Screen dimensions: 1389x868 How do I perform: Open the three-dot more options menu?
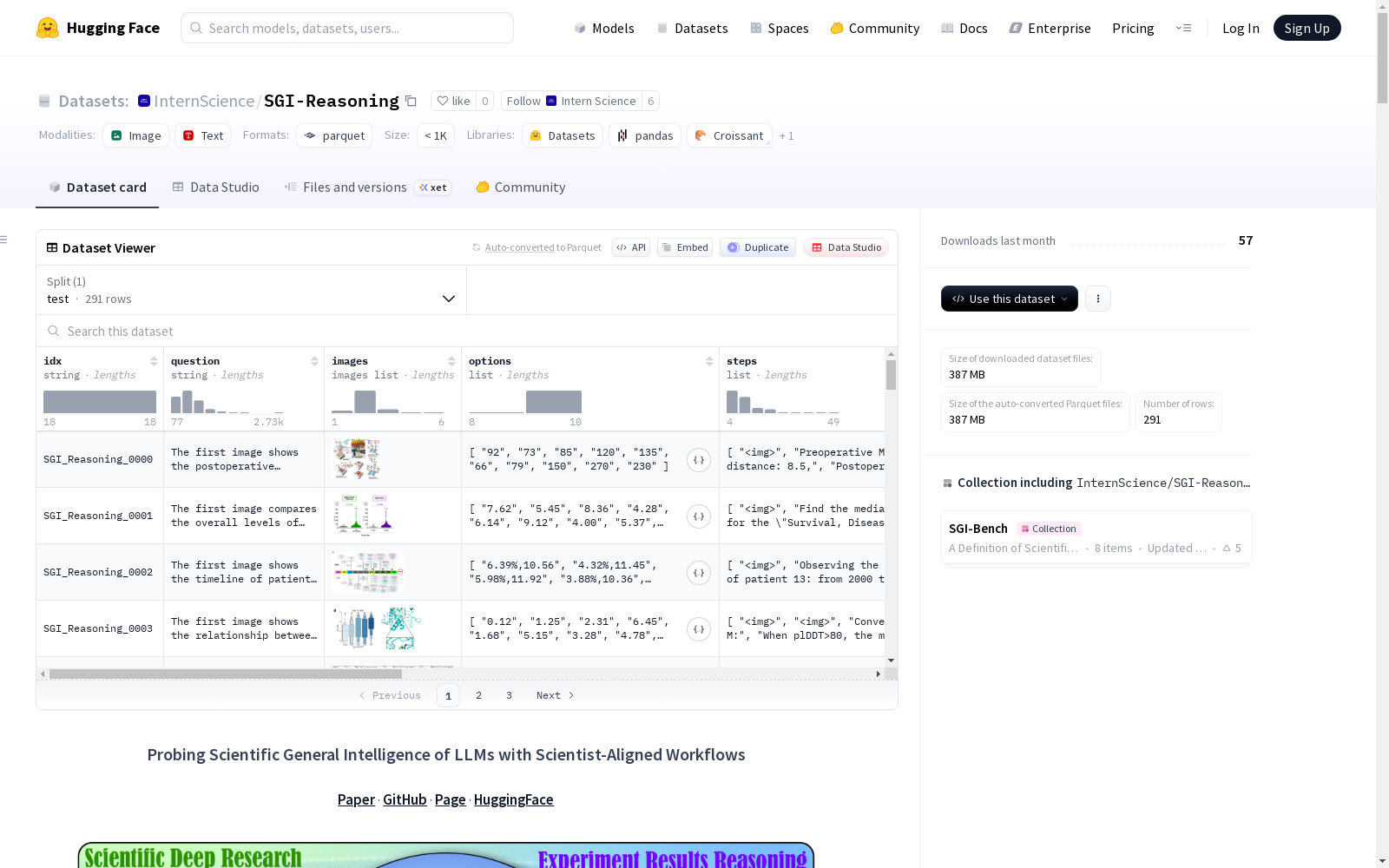pyautogui.click(x=1098, y=299)
